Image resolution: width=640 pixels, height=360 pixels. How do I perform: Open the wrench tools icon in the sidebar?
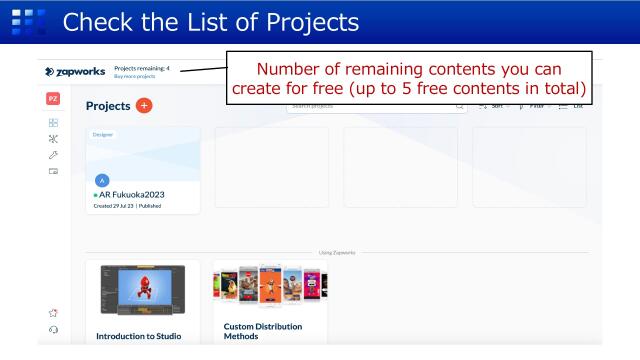[x=53, y=155]
